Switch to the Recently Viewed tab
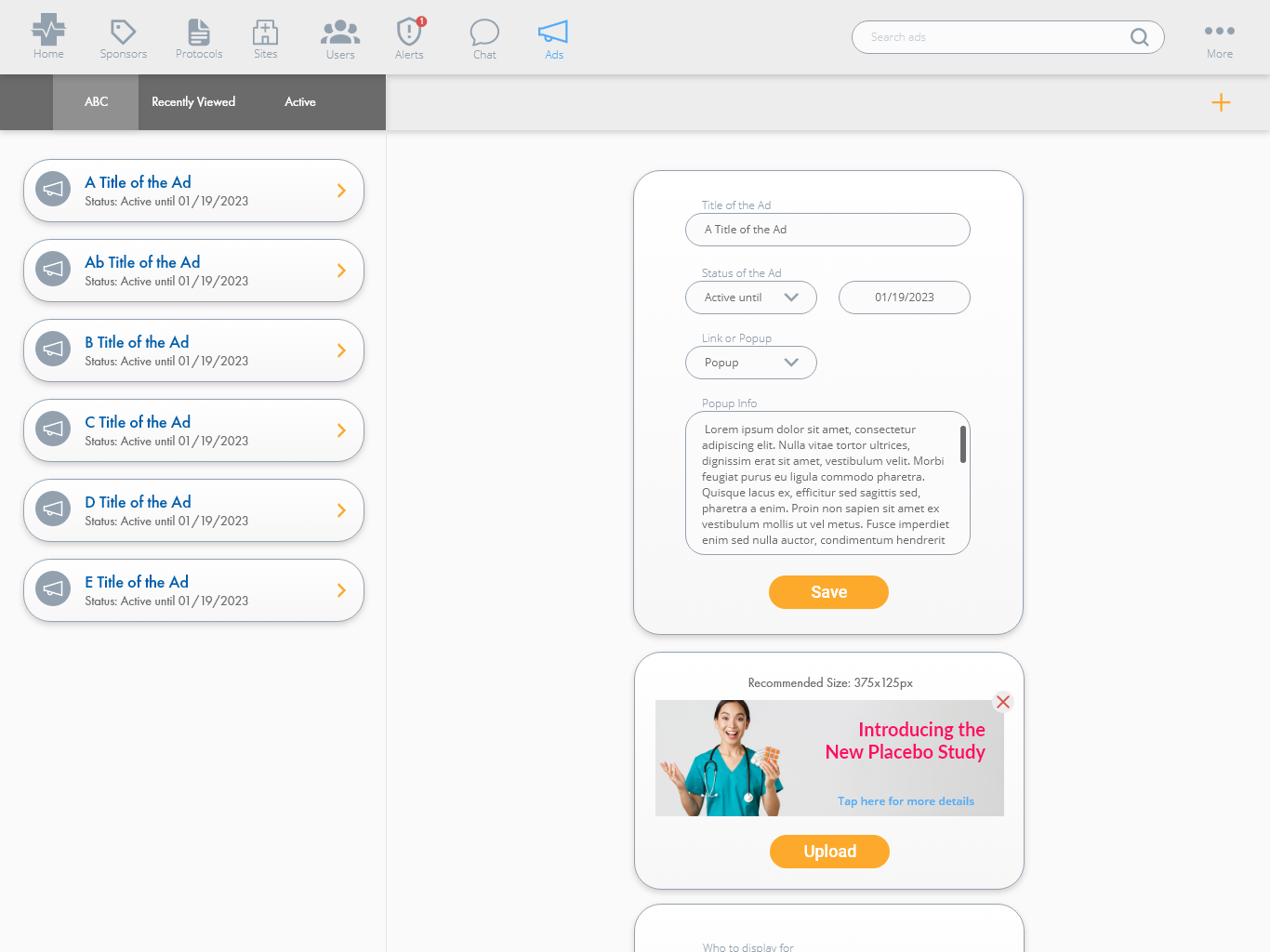This screenshot has height=952, width=1270. (x=193, y=102)
